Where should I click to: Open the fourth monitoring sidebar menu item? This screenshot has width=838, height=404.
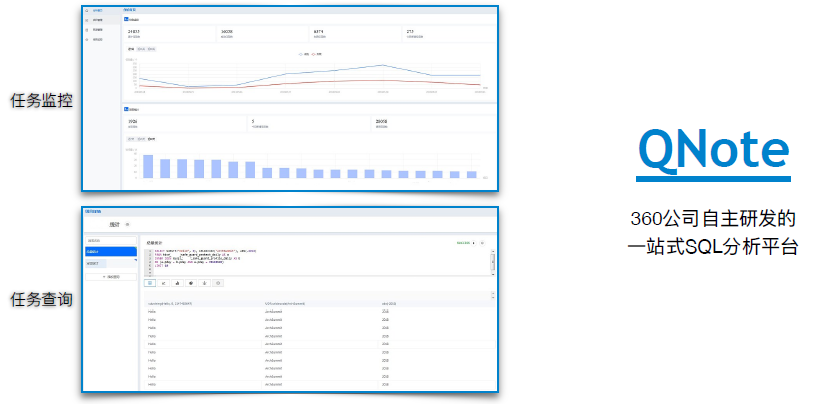[102, 39]
